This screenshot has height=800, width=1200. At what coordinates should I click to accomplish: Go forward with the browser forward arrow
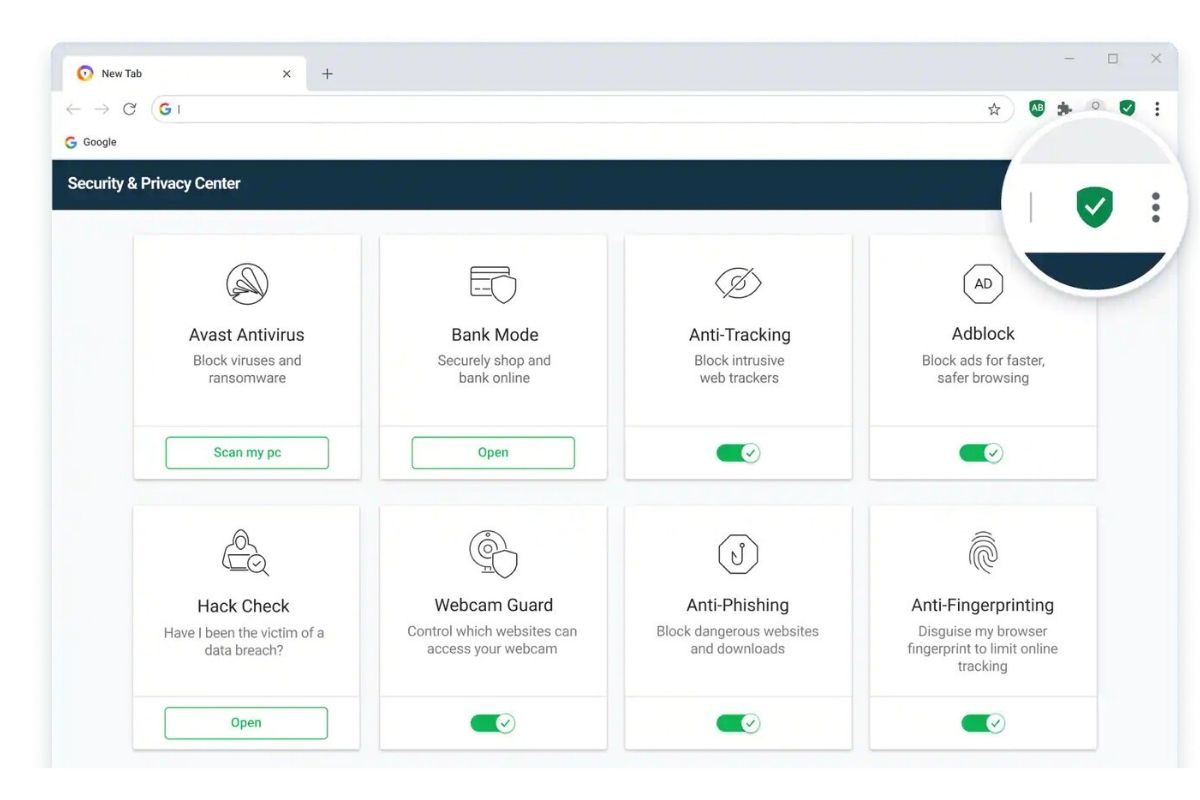coord(101,109)
